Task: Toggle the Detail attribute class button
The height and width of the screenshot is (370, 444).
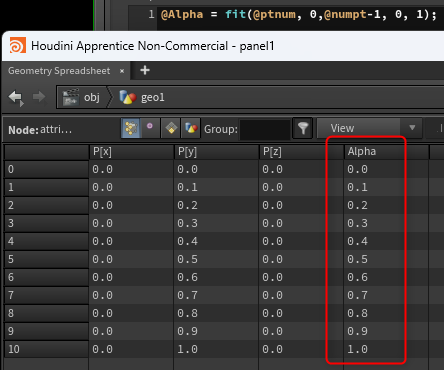Action: click(191, 128)
